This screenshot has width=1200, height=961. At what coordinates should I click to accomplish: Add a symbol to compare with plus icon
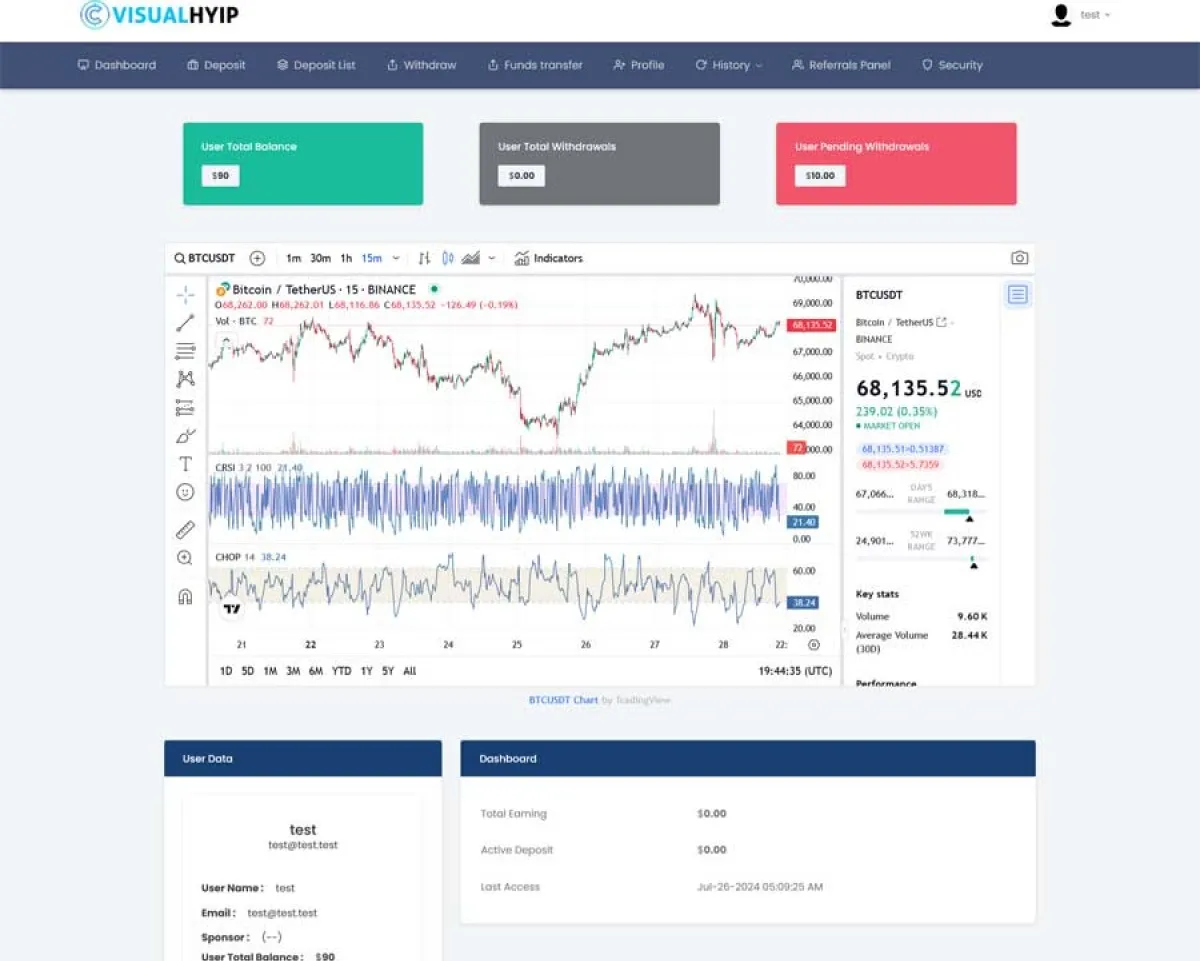pyautogui.click(x=257, y=258)
